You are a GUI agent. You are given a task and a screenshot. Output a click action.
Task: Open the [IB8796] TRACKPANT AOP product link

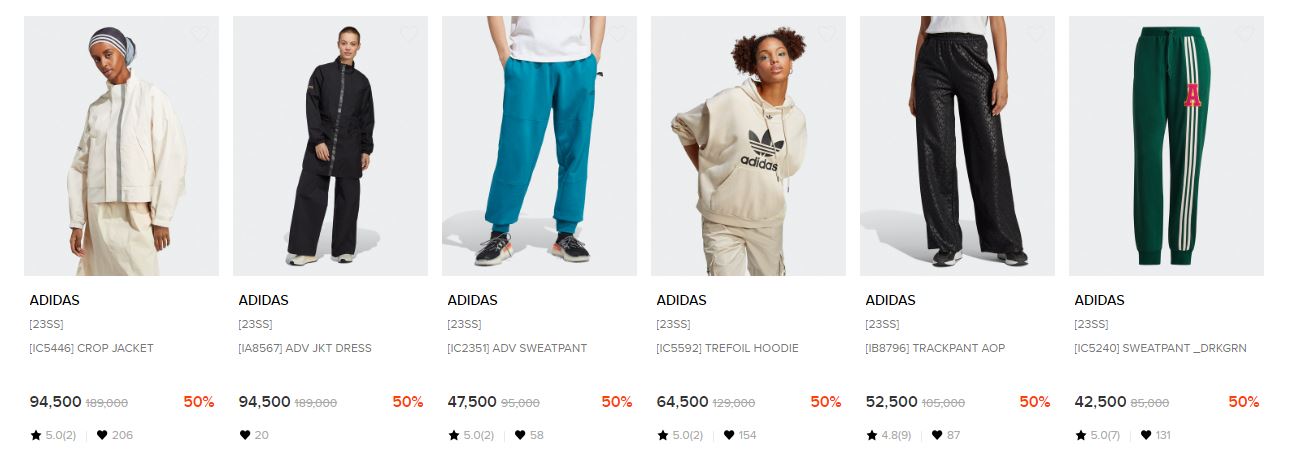pyautogui.click(x=935, y=348)
